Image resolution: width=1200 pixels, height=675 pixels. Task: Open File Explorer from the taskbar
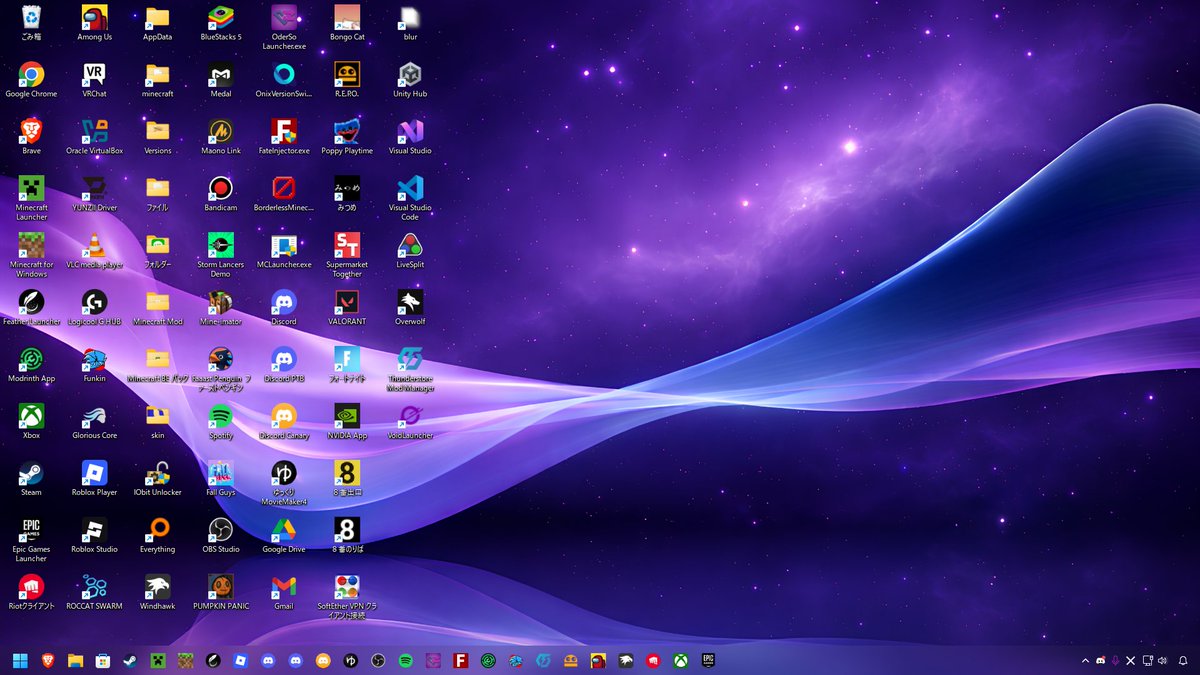click(75, 660)
